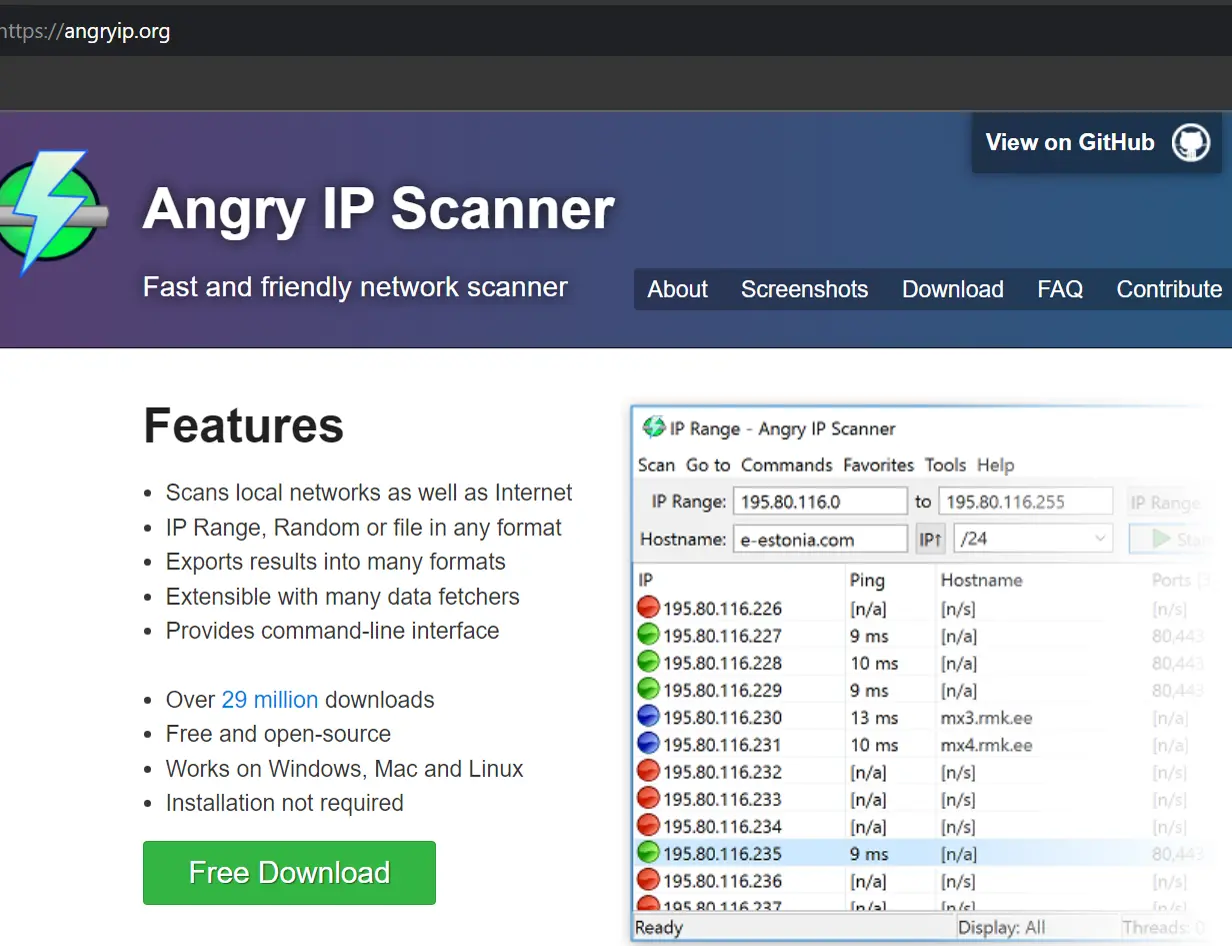Click the browser address bar URL
The width and height of the screenshot is (1232, 946).
(100, 31)
